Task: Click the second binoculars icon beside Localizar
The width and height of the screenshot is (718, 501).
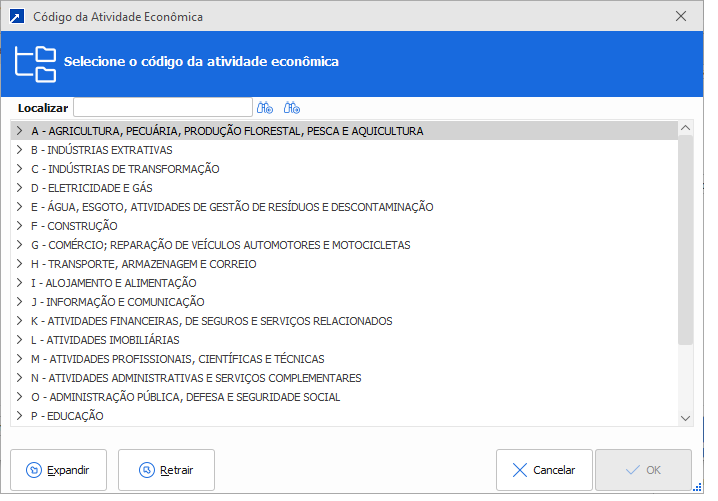Action: (x=292, y=107)
